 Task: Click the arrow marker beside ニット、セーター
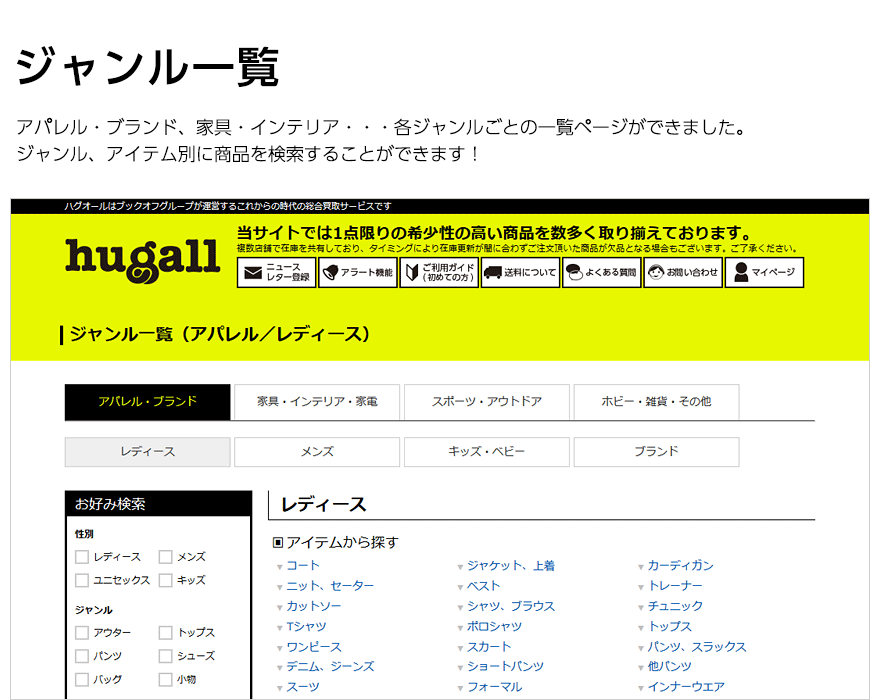point(279,587)
